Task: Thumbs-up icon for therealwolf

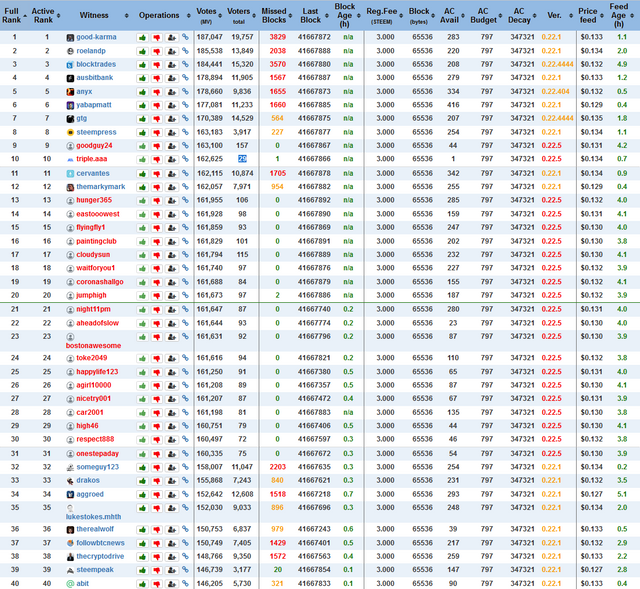Action: [x=142, y=530]
